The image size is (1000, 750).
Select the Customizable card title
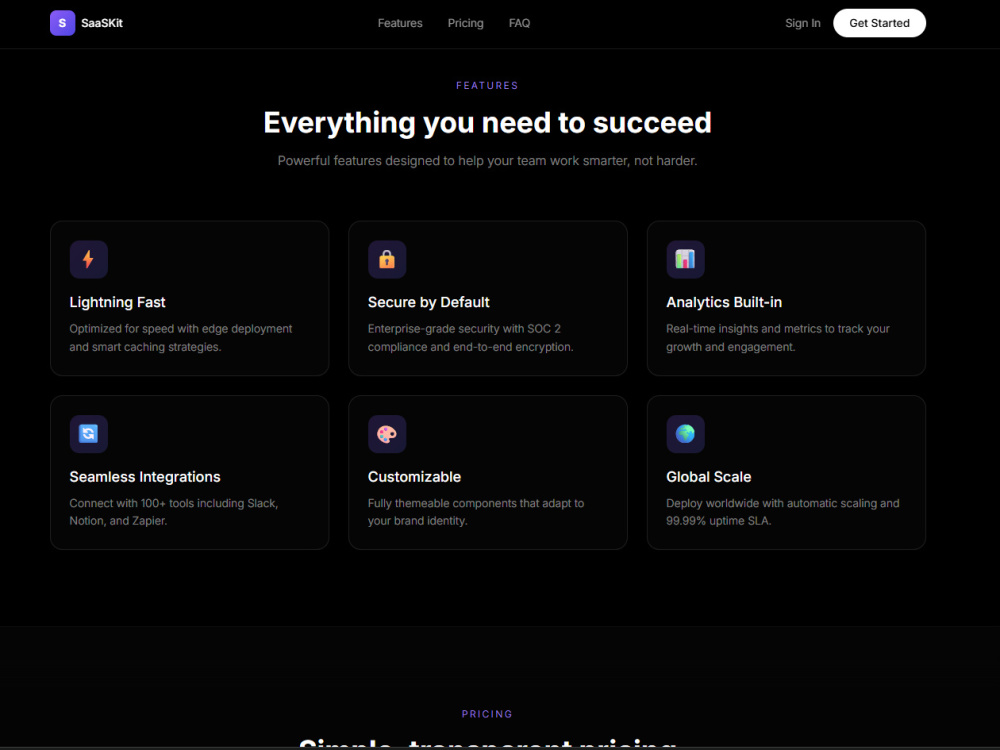415,477
